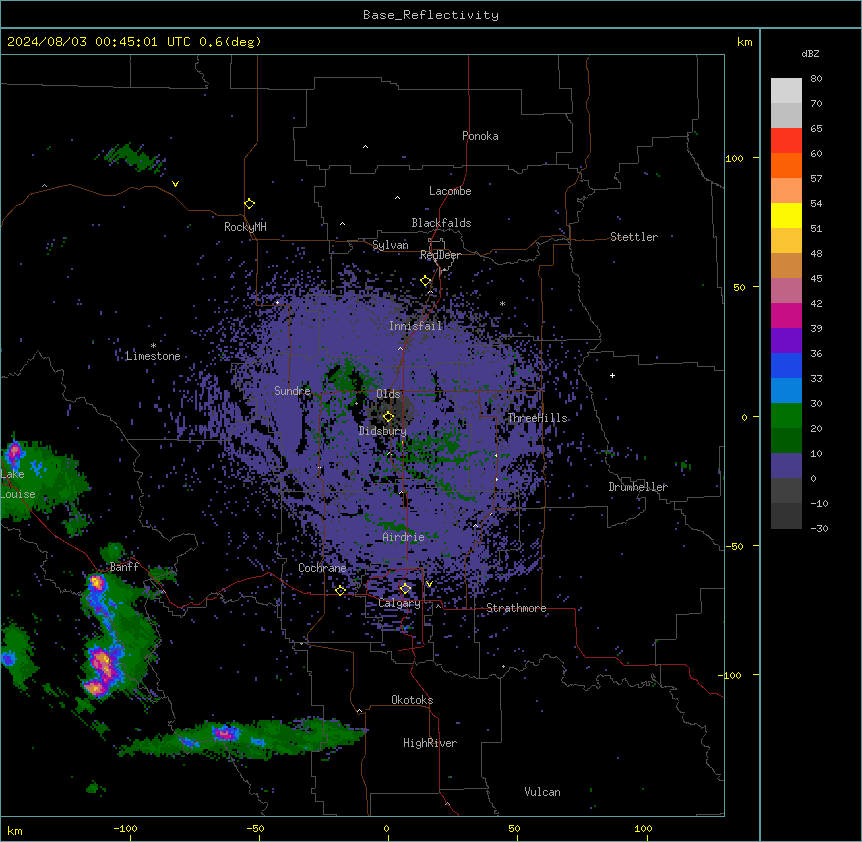This screenshot has width=862, height=842.
Task: Click the dBZ legend heading
Action: [x=810, y=53]
